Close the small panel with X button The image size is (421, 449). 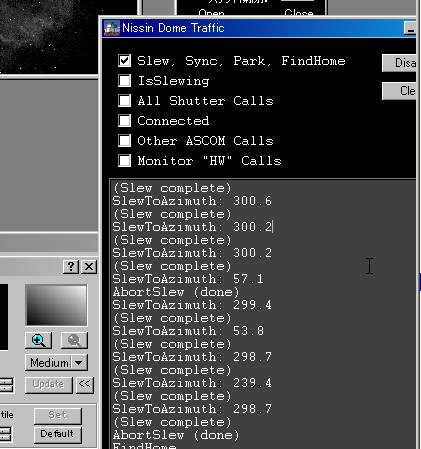click(89, 267)
